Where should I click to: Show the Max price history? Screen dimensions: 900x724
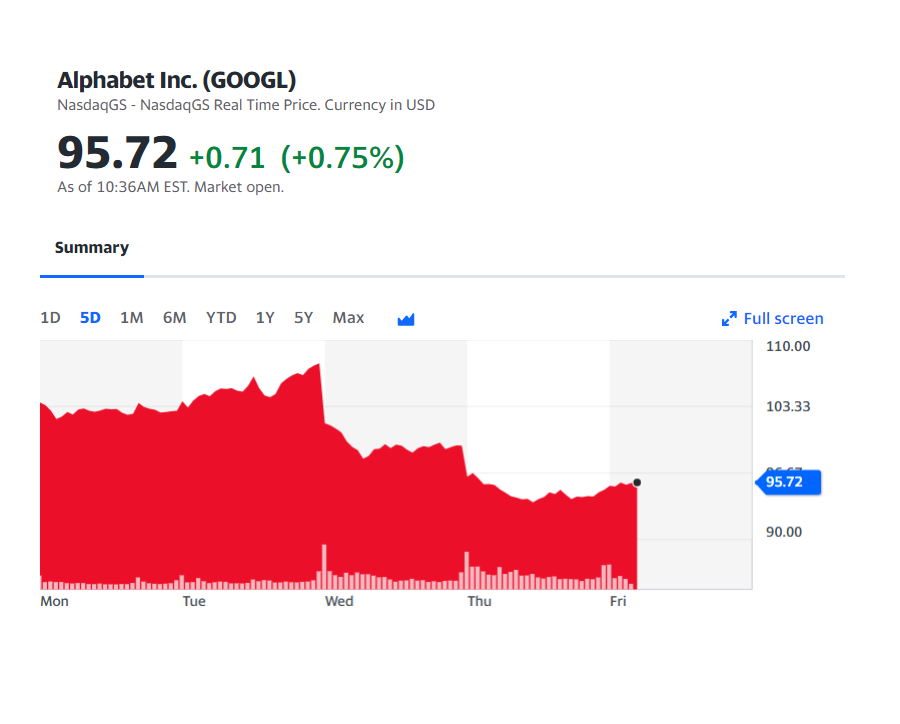tap(348, 318)
